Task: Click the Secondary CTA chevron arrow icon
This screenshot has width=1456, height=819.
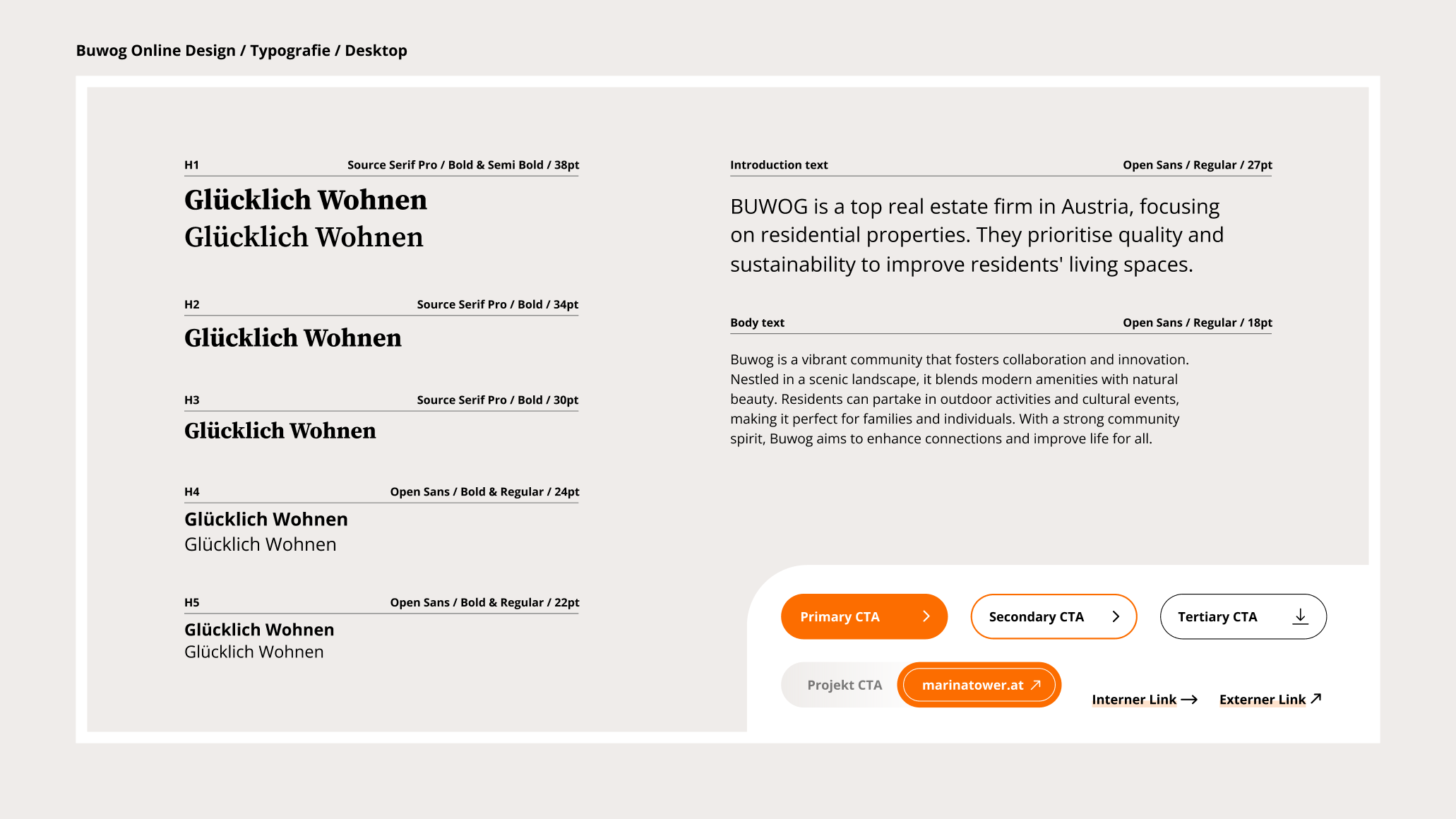Action: coord(1116,616)
